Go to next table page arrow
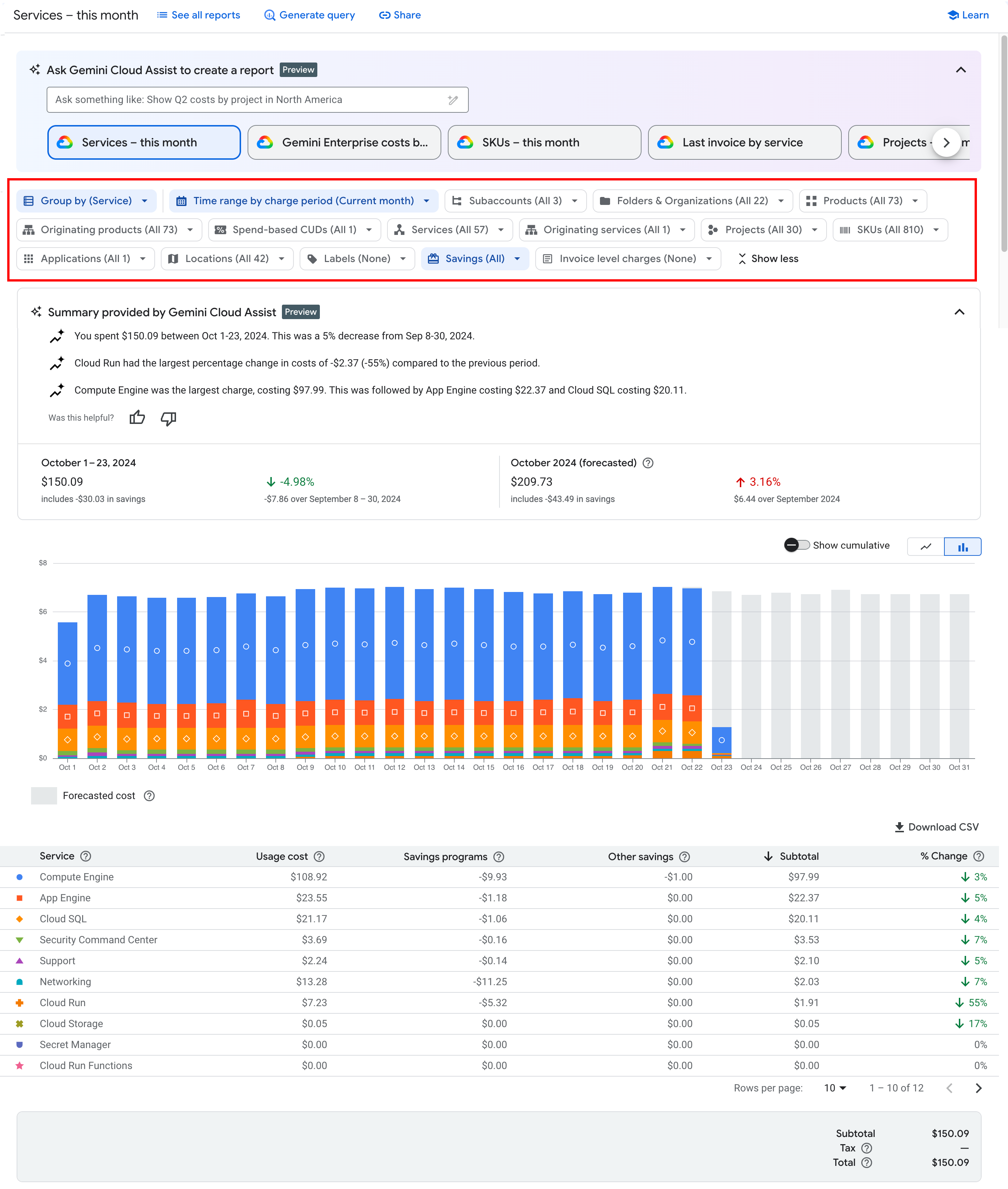Screen dimensions: 1008x1189 978,1088
